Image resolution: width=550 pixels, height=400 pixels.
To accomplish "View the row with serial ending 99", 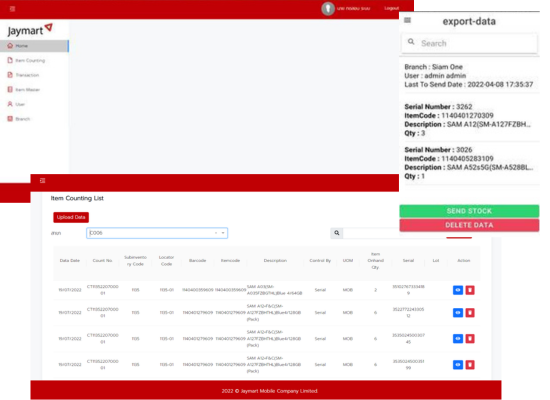I will (458, 365).
